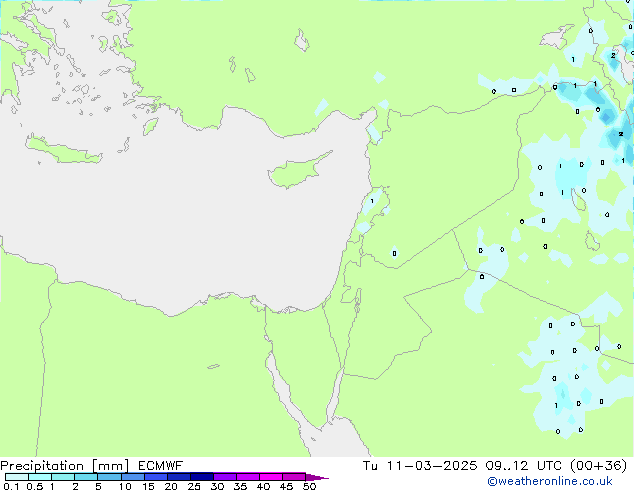The height and width of the screenshot is (490, 634).
Task: Pick the 45–50 mm legend swatch
Action: tap(294, 477)
